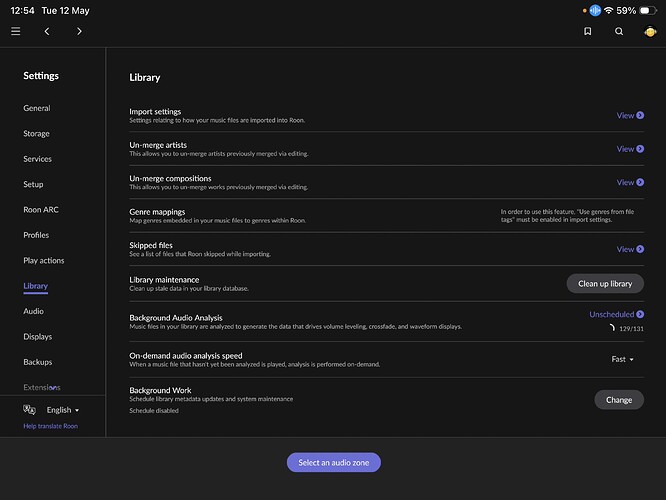This screenshot has height=500, width=666.
Task: Open the hamburger navigation menu
Action: [16, 31]
